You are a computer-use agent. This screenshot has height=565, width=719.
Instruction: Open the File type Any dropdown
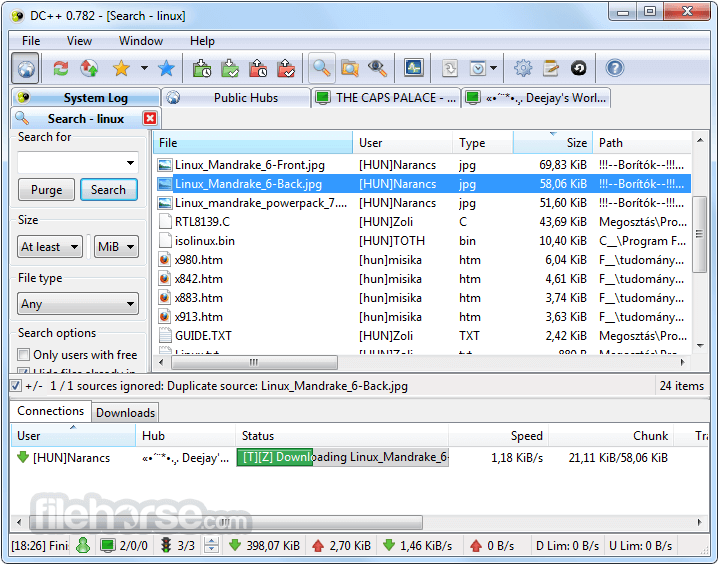(78, 304)
